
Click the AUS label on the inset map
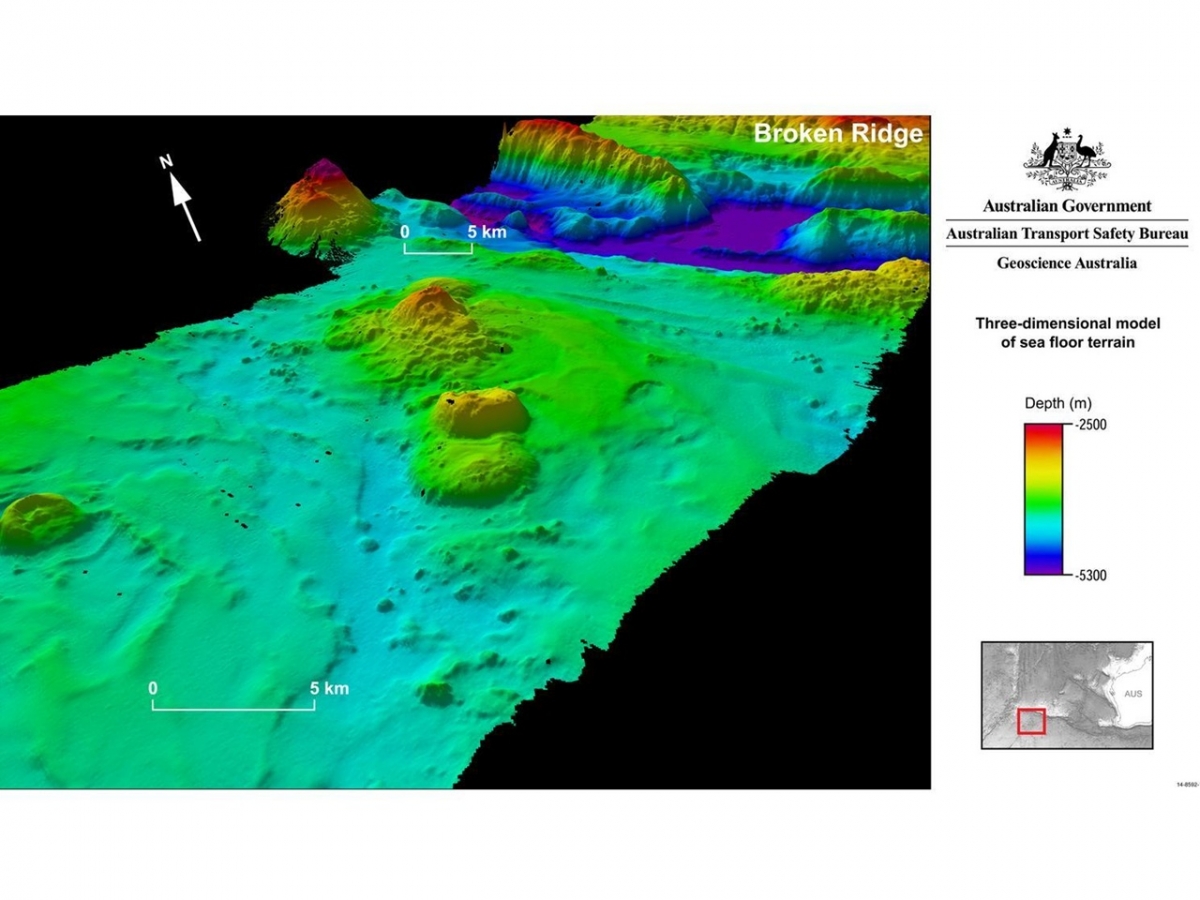tap(1132, 693)
